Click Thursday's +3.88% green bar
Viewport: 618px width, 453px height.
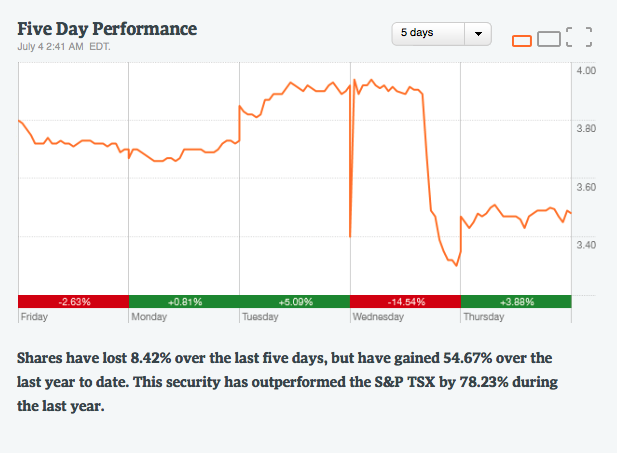(x=515, y=302)
